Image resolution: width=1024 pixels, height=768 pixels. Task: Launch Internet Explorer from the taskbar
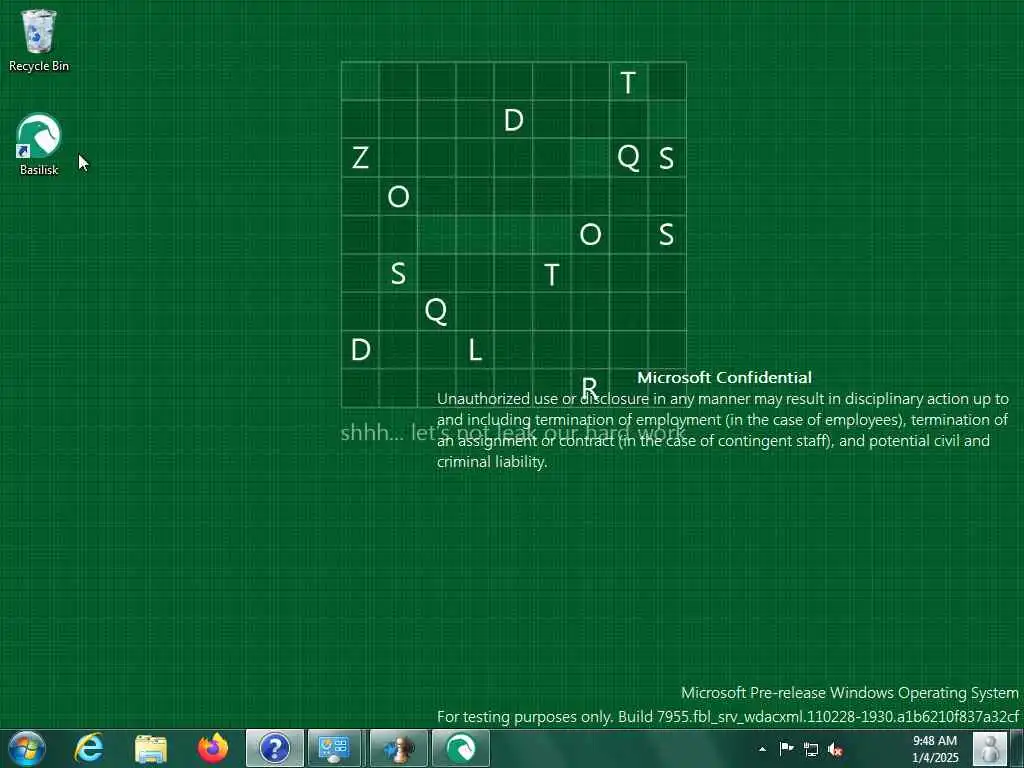click(89, 748)
